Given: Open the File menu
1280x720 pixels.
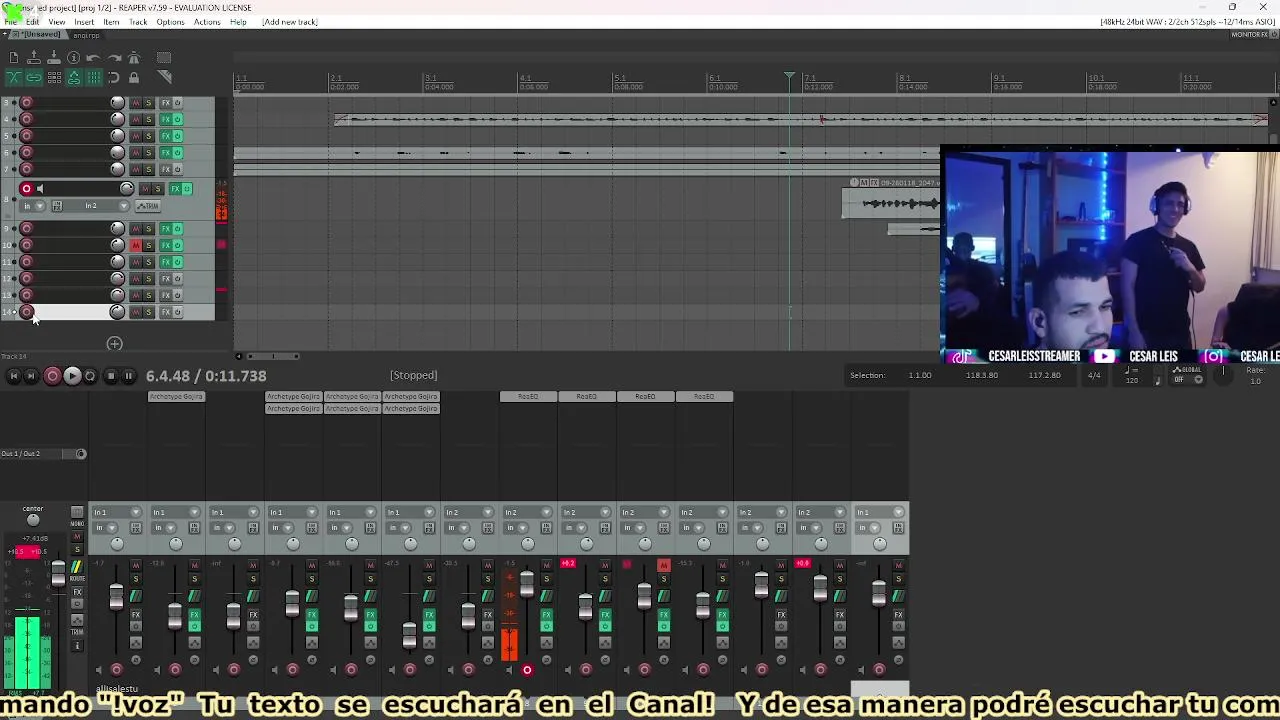Looking at the screenshot, I should pyautogui.click(x=10, y=22).
